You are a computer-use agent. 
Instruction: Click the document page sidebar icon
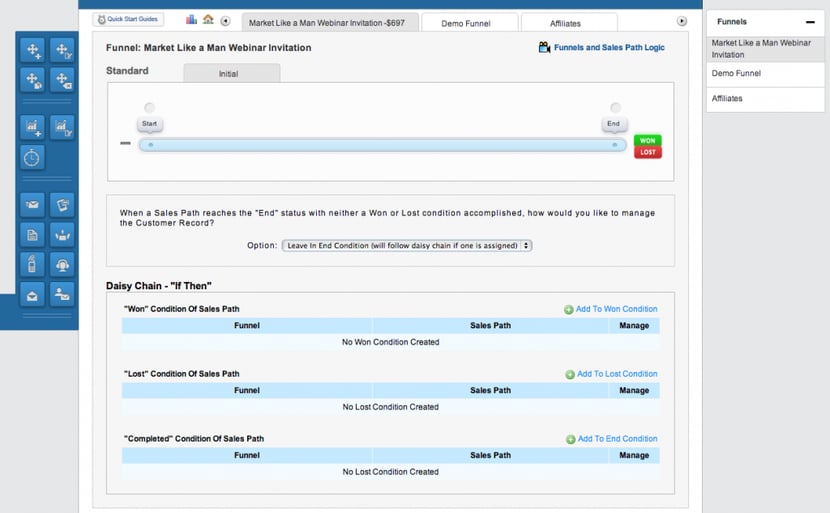[32, 235]
